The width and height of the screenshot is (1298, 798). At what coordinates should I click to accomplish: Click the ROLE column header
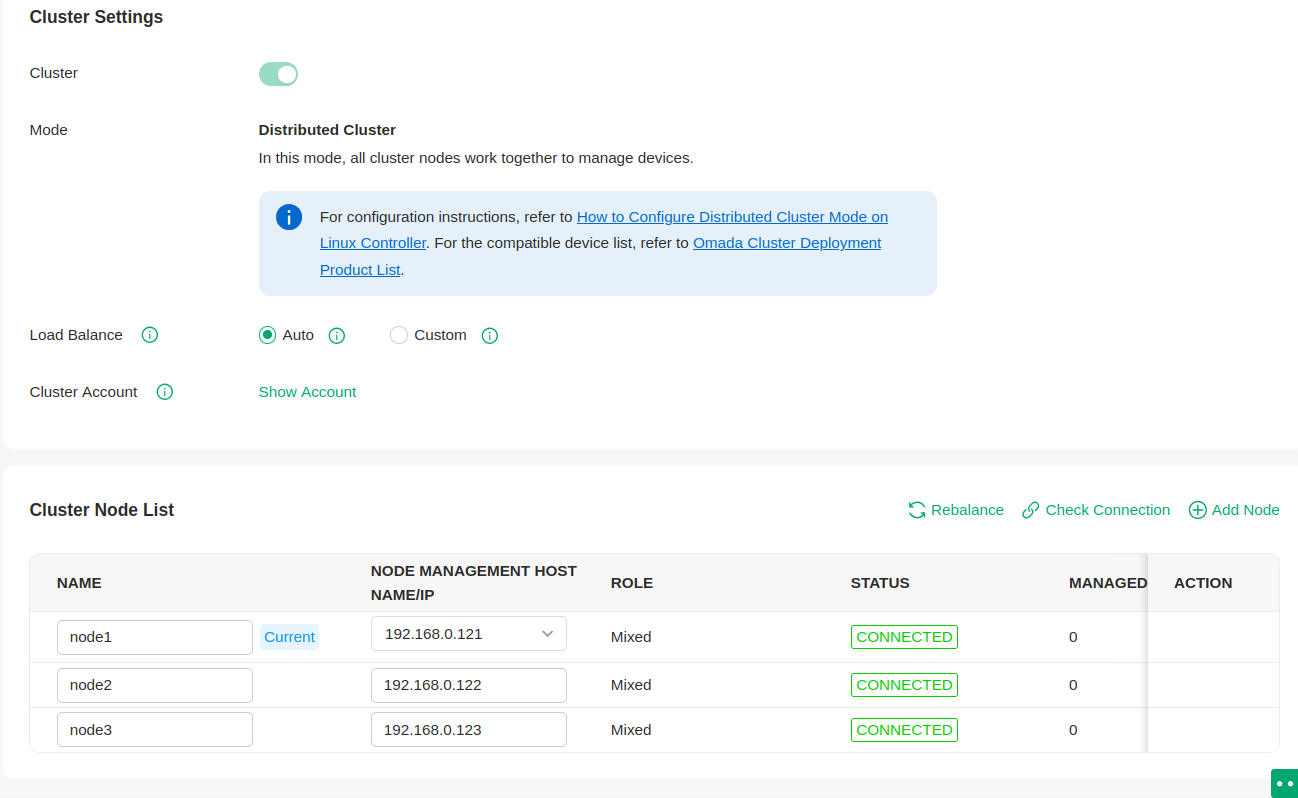coord(632,583)
